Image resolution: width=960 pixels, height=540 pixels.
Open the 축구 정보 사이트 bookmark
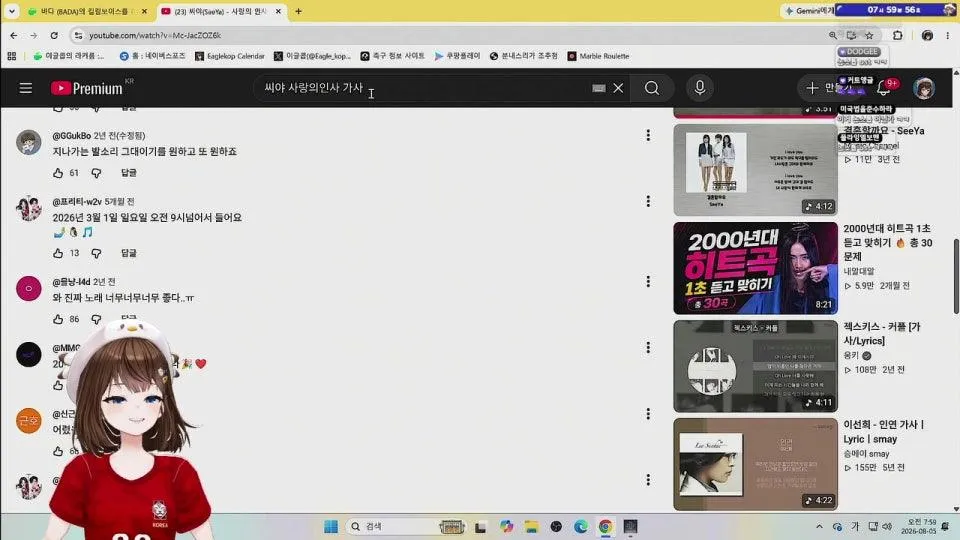tap(392, 56)
